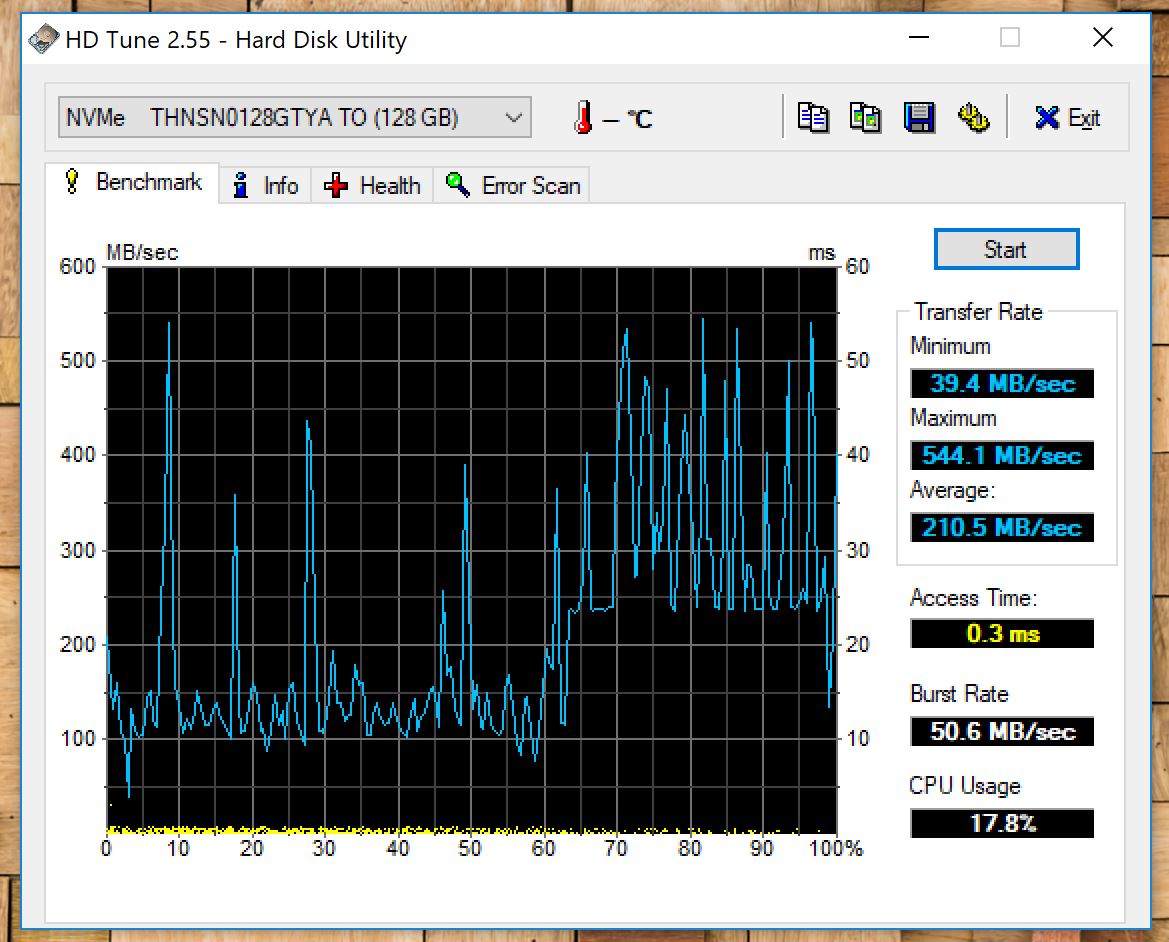
Task: Click the access time 0.3 ms value
Action: pos(1002,634)
